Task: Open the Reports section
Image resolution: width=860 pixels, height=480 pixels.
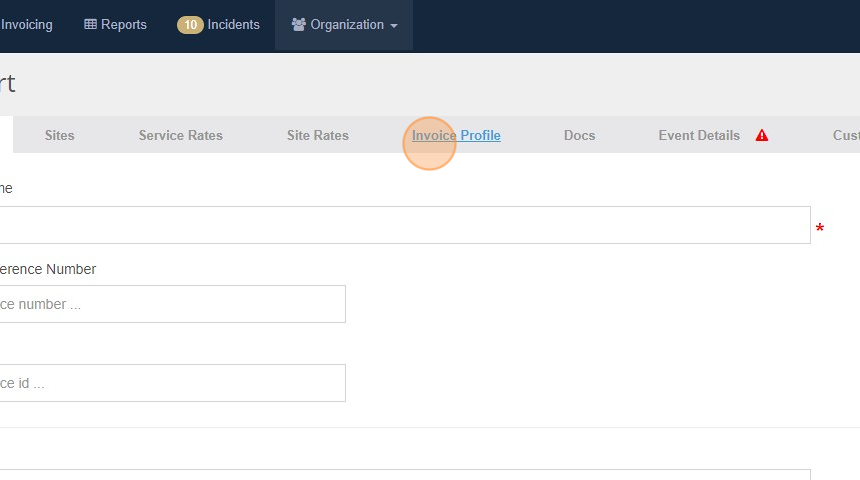Action: [x=115, y=25]
